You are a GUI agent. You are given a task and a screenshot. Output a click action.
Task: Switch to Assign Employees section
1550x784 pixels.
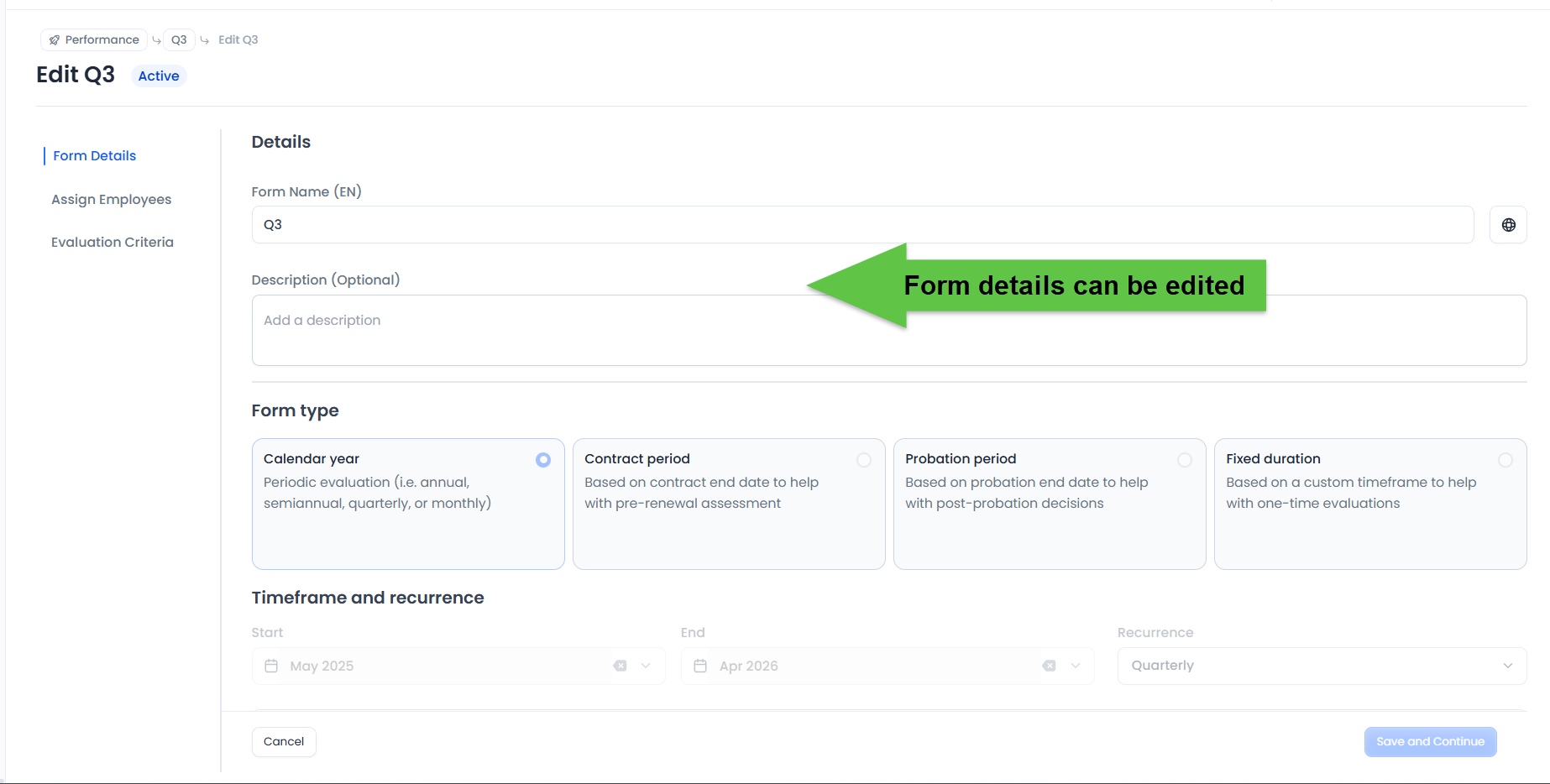tap(111, 199)
